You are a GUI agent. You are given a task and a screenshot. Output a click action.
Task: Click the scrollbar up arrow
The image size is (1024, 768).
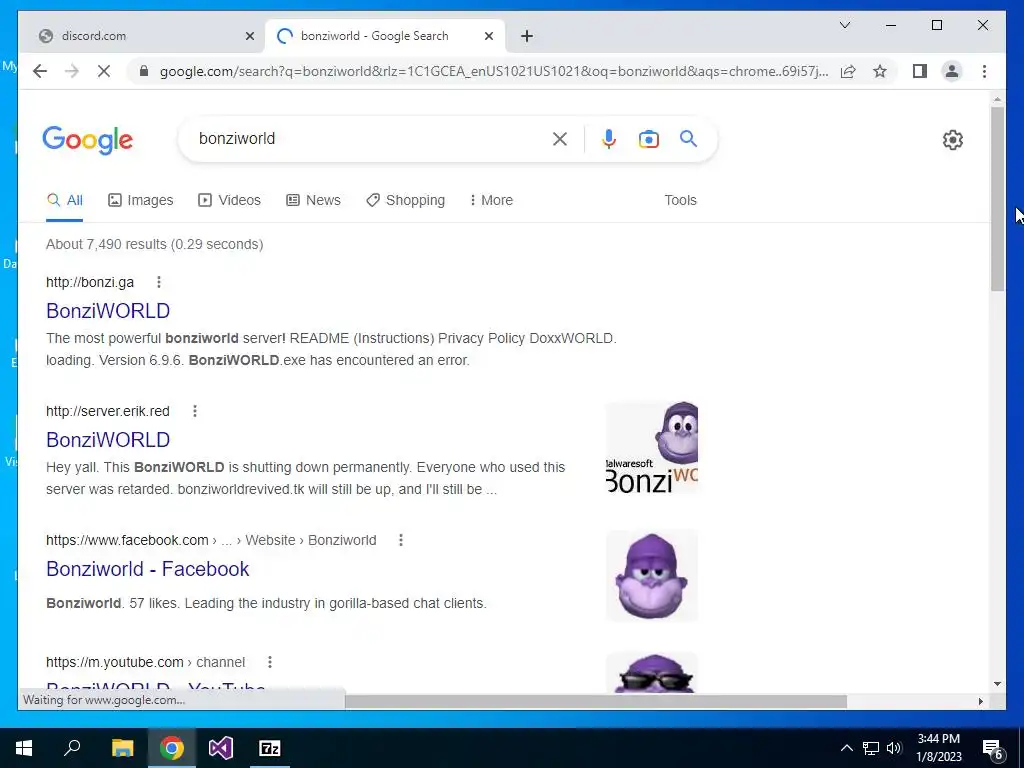click(997, 99)
